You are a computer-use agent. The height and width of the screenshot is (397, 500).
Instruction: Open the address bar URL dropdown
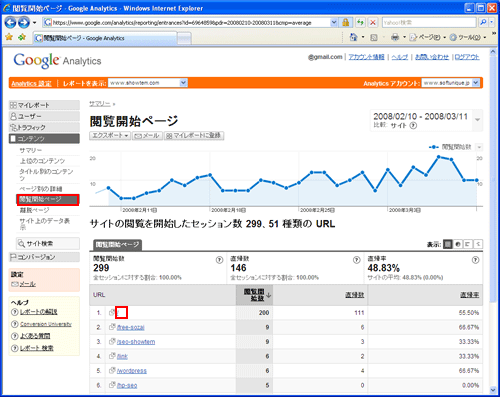click(x=334, y=23)
